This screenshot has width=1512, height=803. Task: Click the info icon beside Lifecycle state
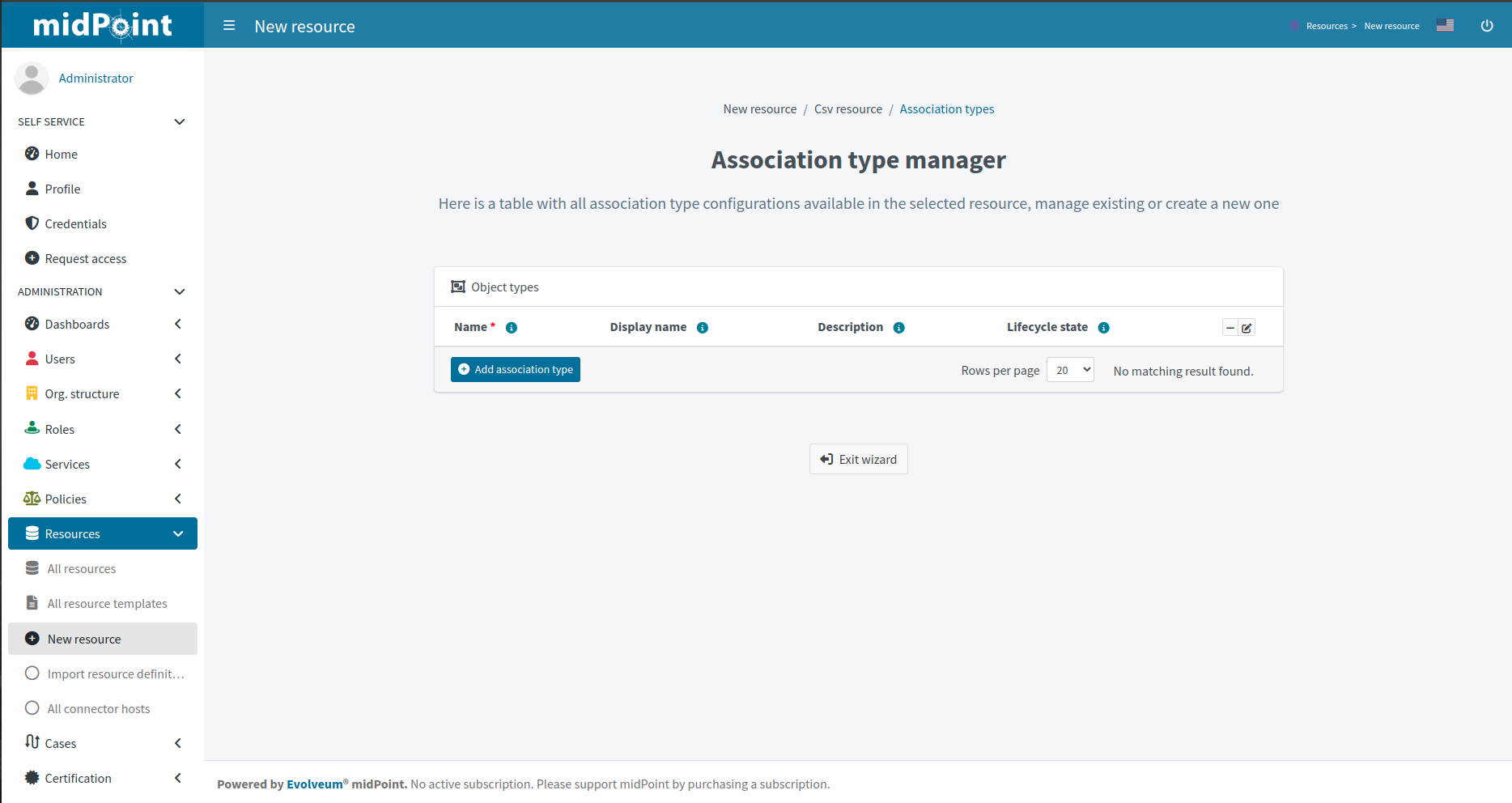click(x=1104, y=328)
